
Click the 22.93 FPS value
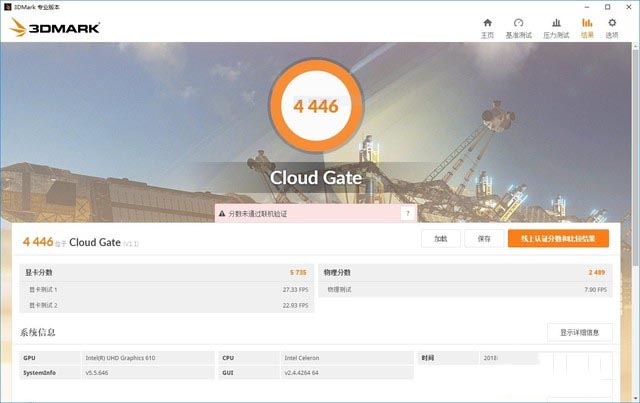[296, 305]
